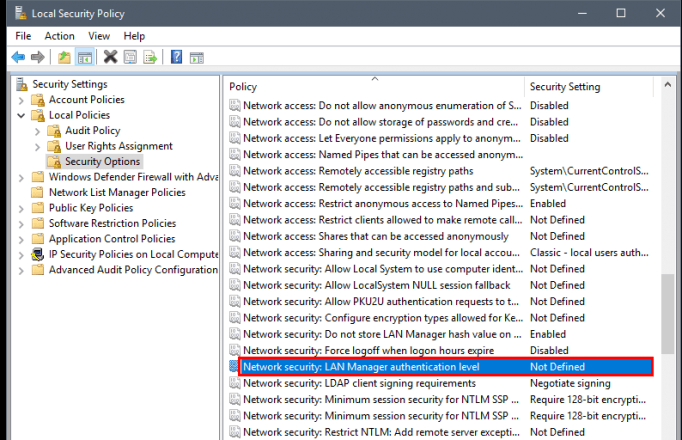Click the Account Policies folder icon

point(38,100)
